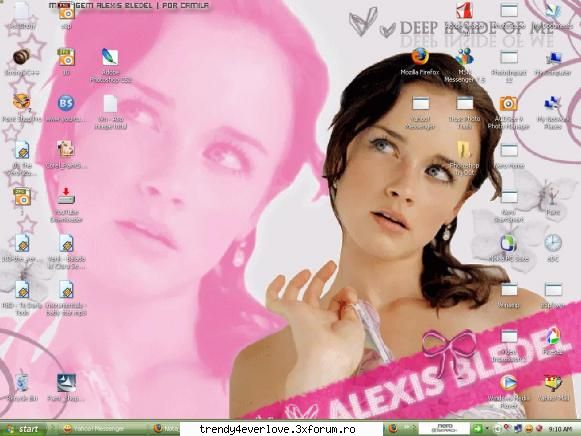This screenshot has width=581, height=436.
Task: Click the green arrow go button
Action: point(477,429)
